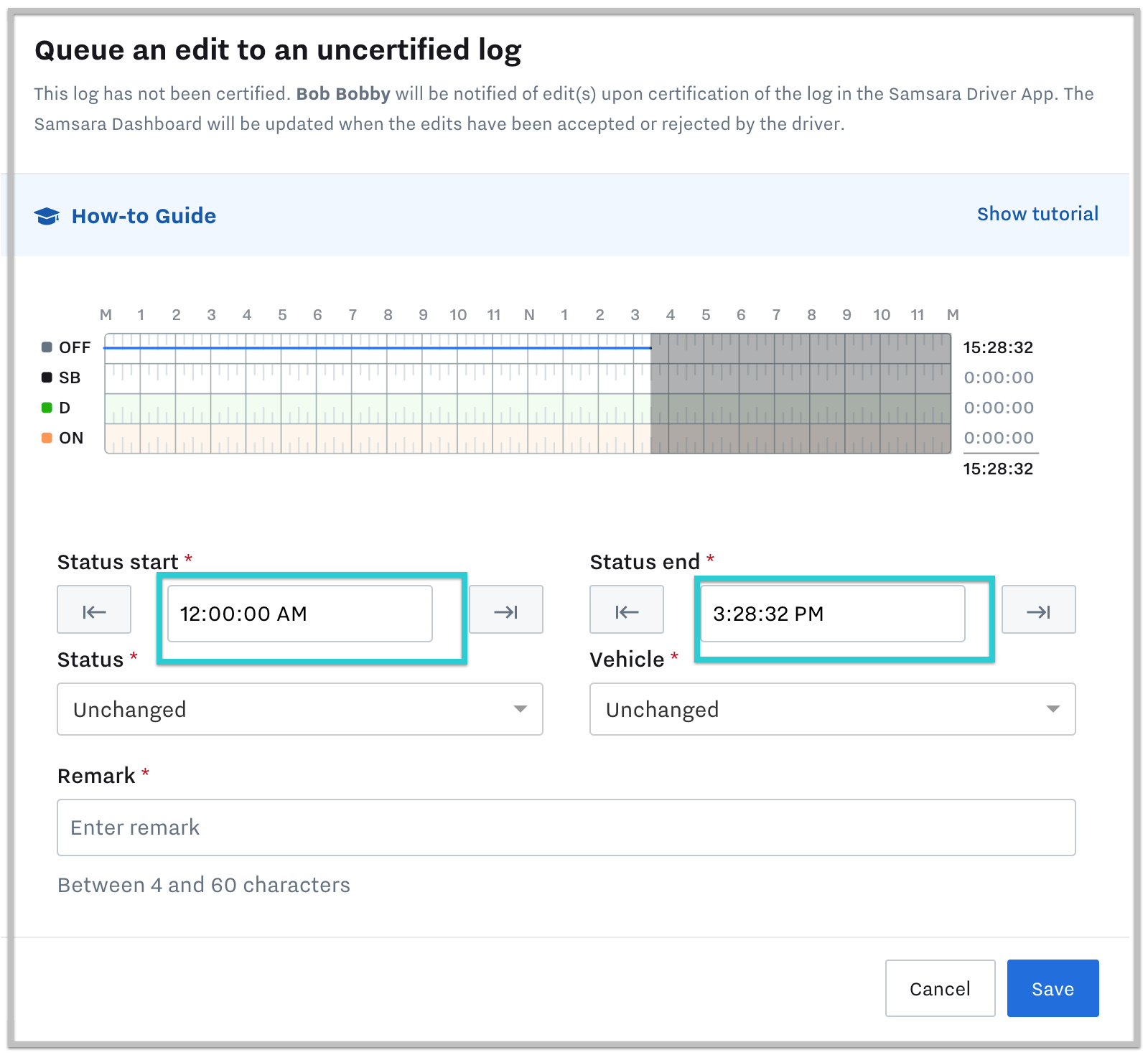The height and width of the screenshot is (1055, 1148).
Task: Focus the Status start time field
Action: [299, 614]
